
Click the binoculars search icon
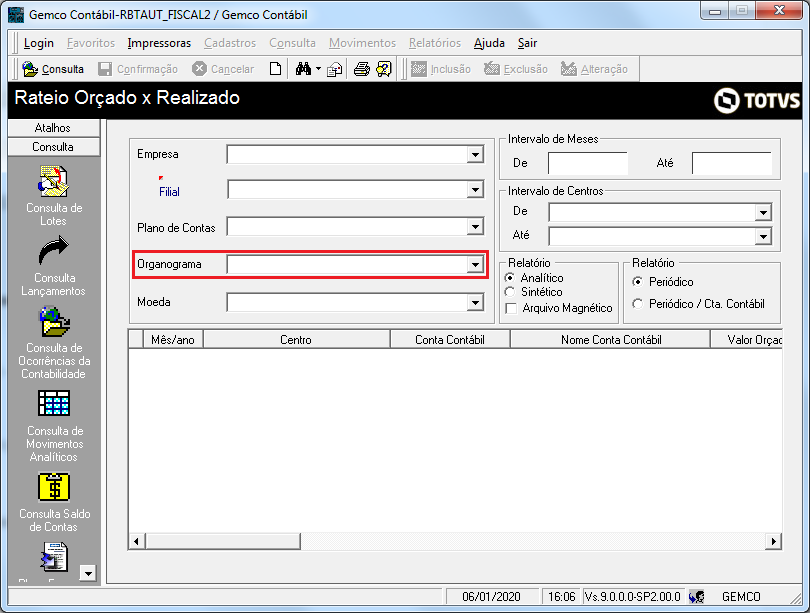pos(303,69)
